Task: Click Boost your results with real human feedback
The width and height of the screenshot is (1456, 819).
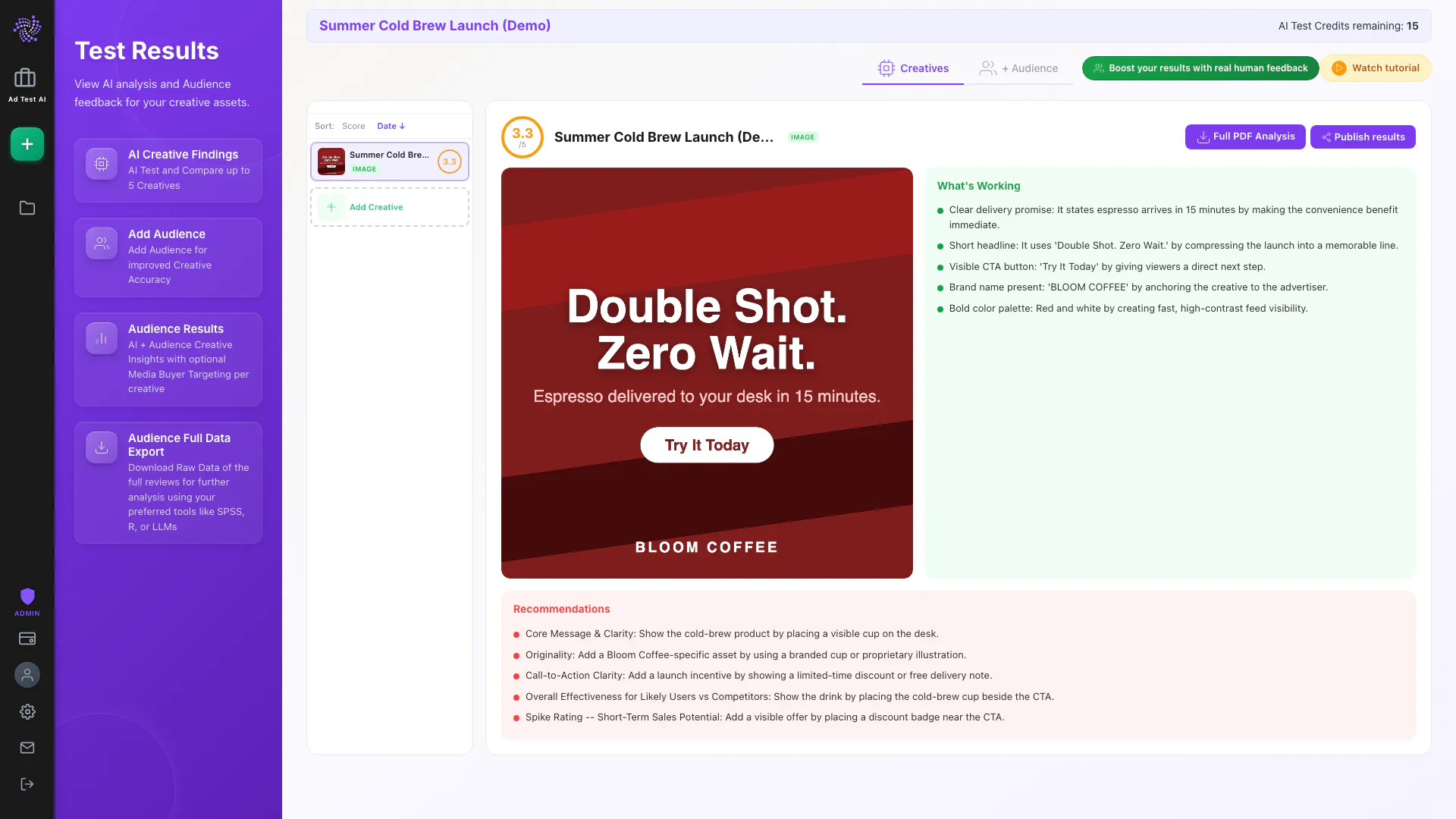Action: [1200, 68]
